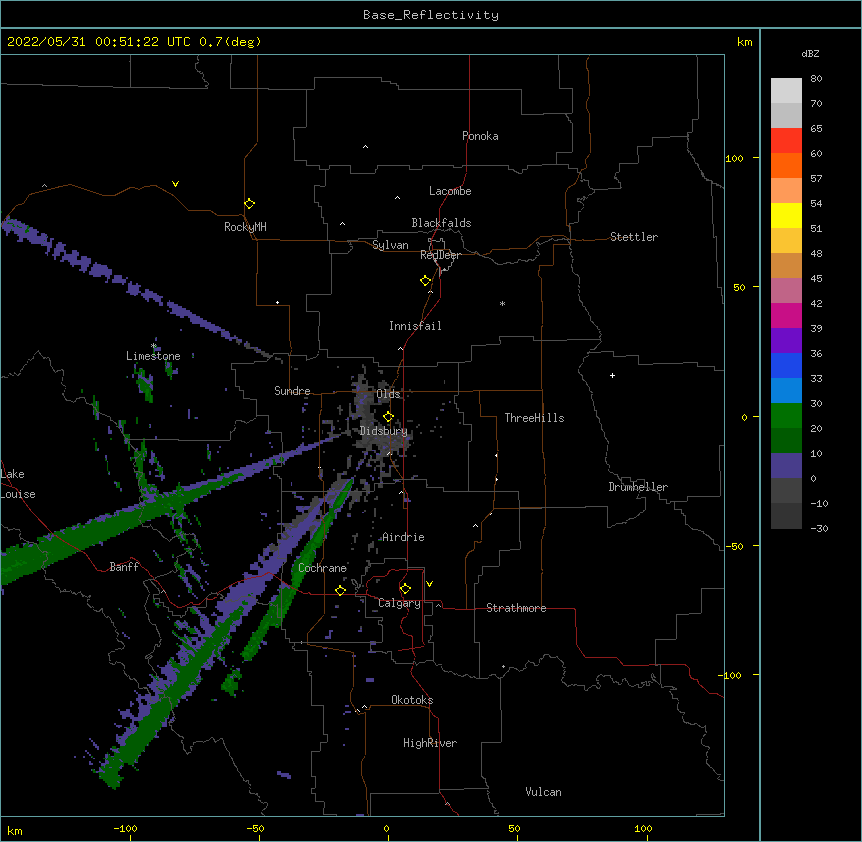Image resolution: width=862 pixels, height=842 pixels.
Task: Click the Strathmore city label
Action: (x=516, y=608)
